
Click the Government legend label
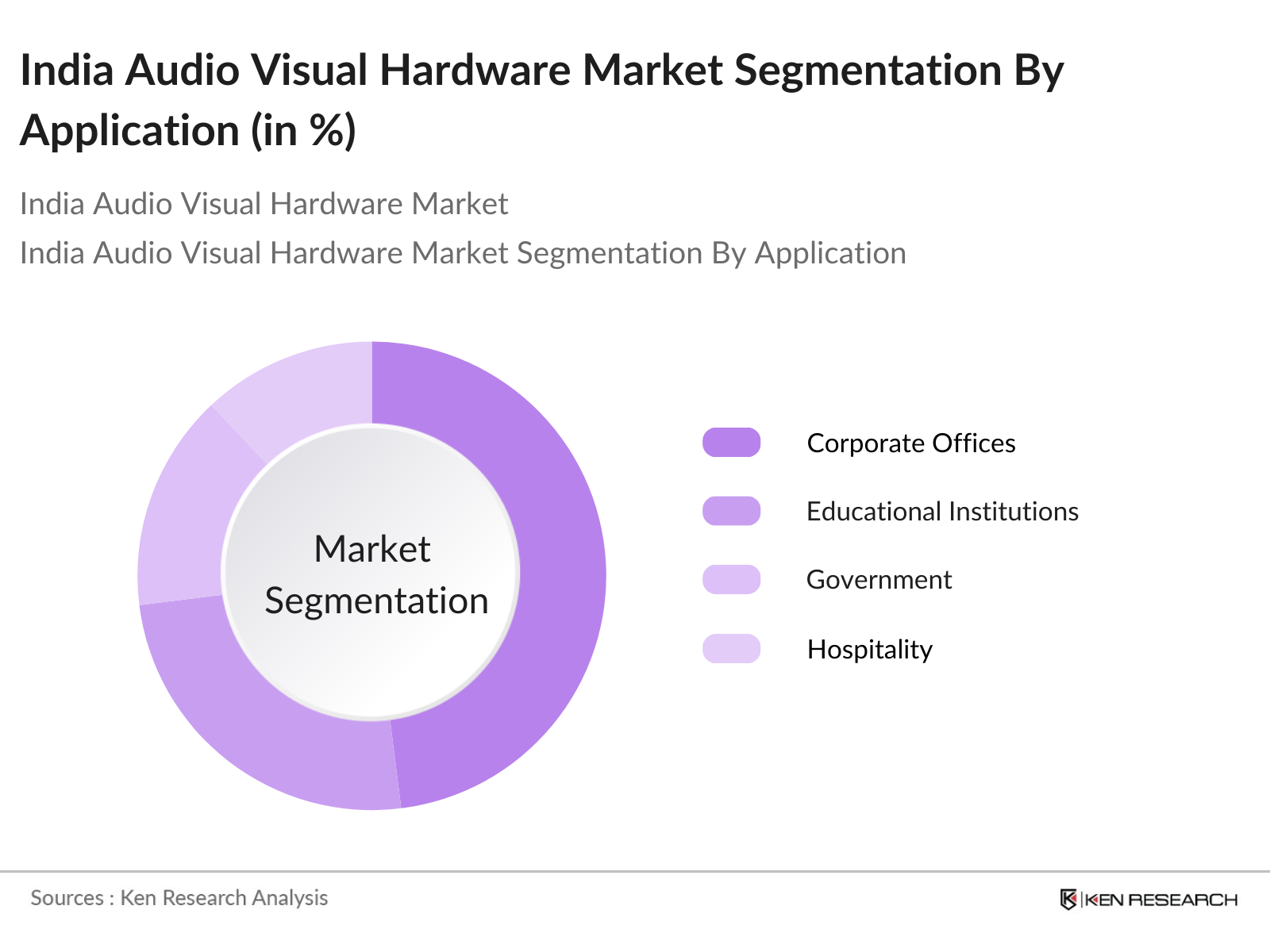point(879,580)
